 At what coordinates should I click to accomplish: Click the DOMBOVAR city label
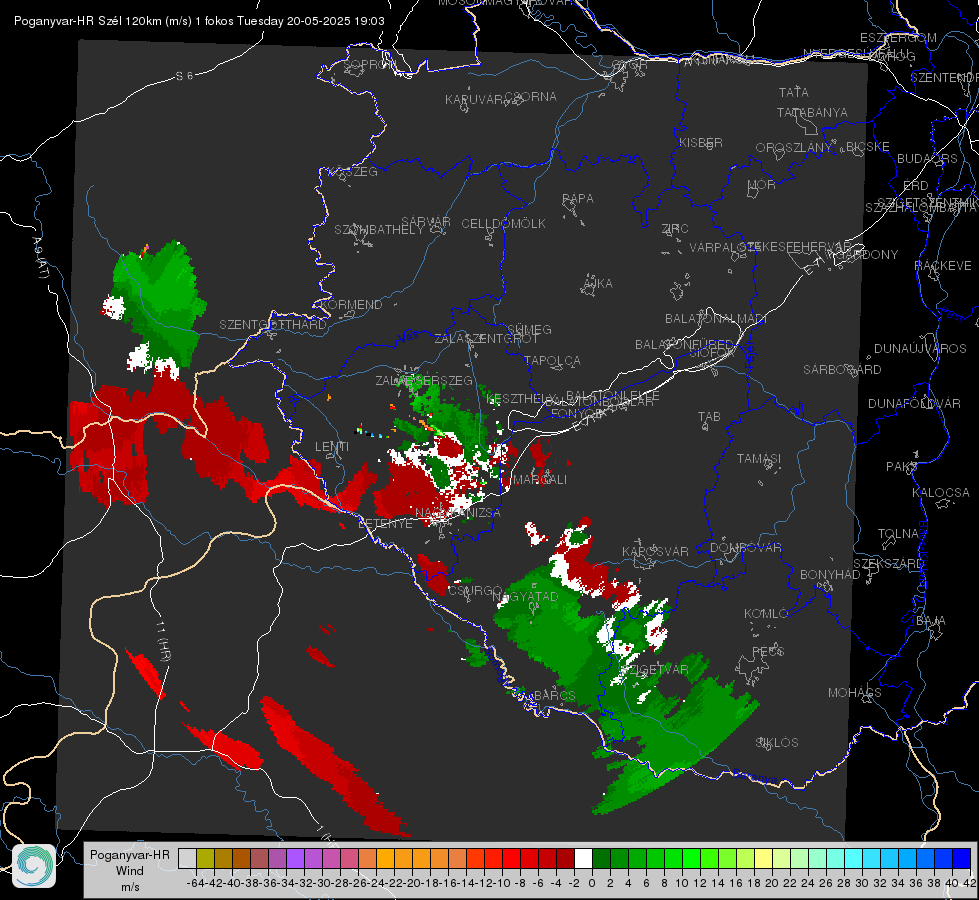pyautogui.click(x=745, y=548)
